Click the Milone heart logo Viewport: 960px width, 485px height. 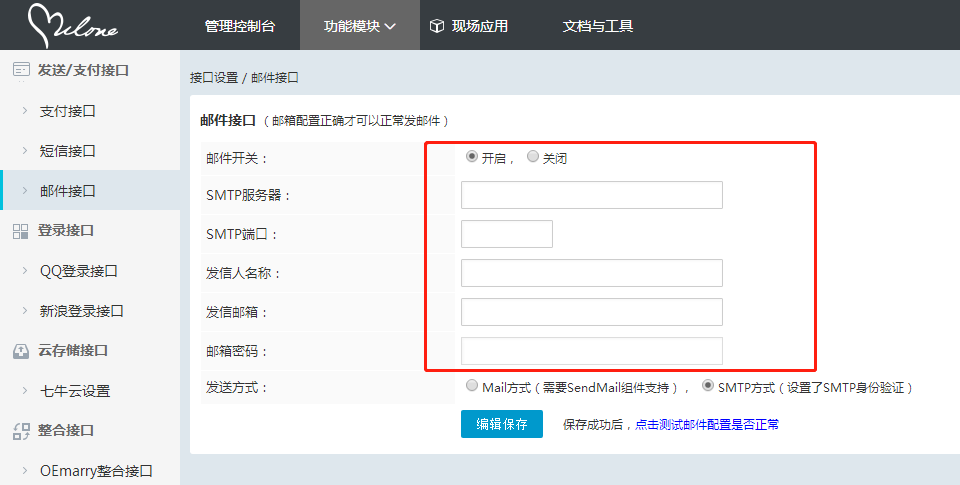72,25
